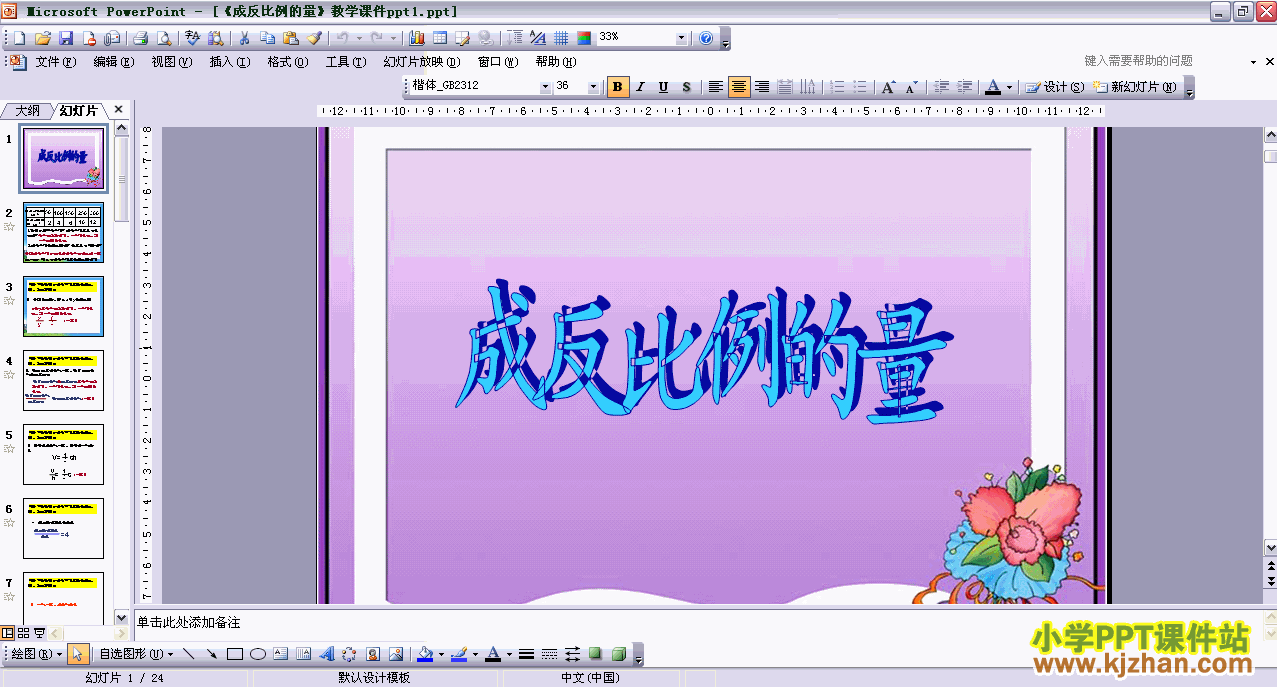
Task: Click the Copy icon in the toolbar
Action: pyautogui.click(x=267, y=38)
